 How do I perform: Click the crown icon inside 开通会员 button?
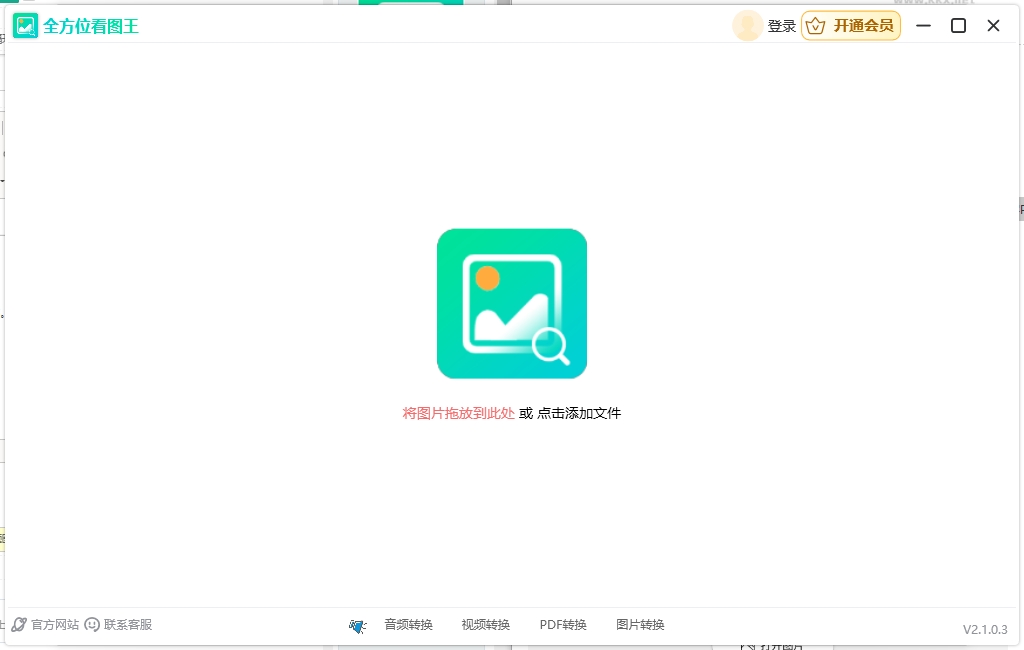pos(817,26)
